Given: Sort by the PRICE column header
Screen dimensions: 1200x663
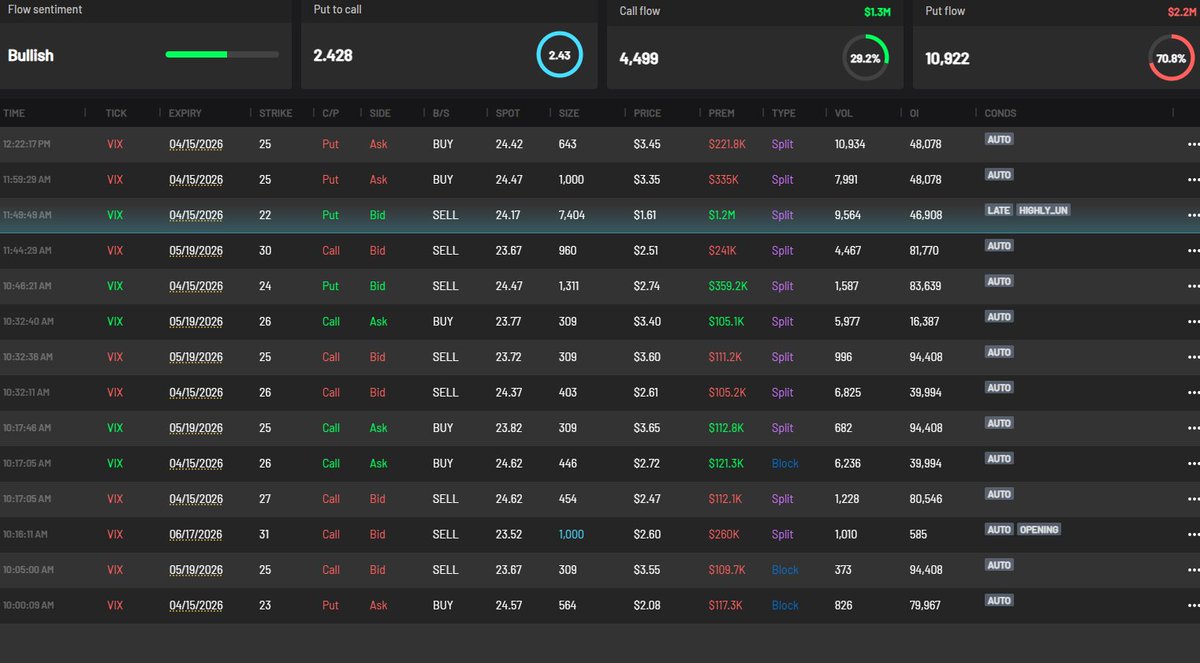Looking at the screenshot, I should pos(647,113).
